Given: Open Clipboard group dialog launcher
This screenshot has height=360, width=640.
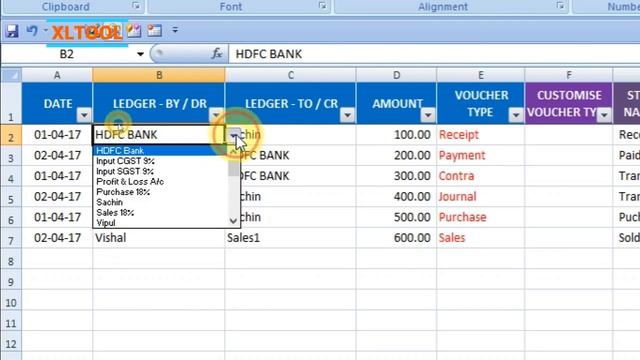Looking at the screenshot, I should [136, 6].
